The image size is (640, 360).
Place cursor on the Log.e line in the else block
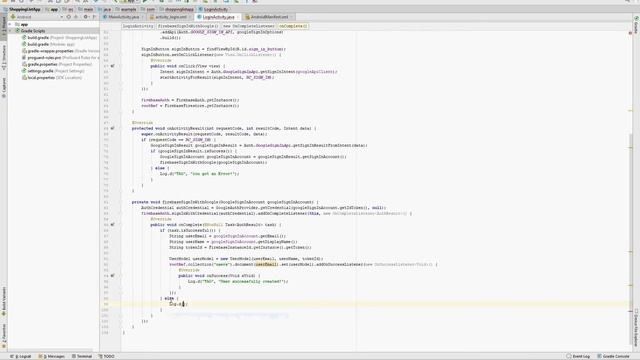click(178, 304)
